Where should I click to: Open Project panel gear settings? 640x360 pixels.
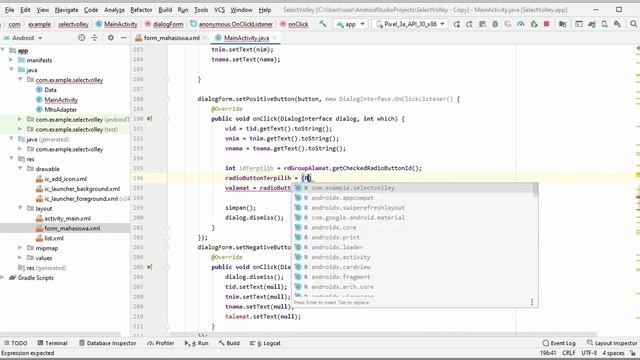coord(111,38)
